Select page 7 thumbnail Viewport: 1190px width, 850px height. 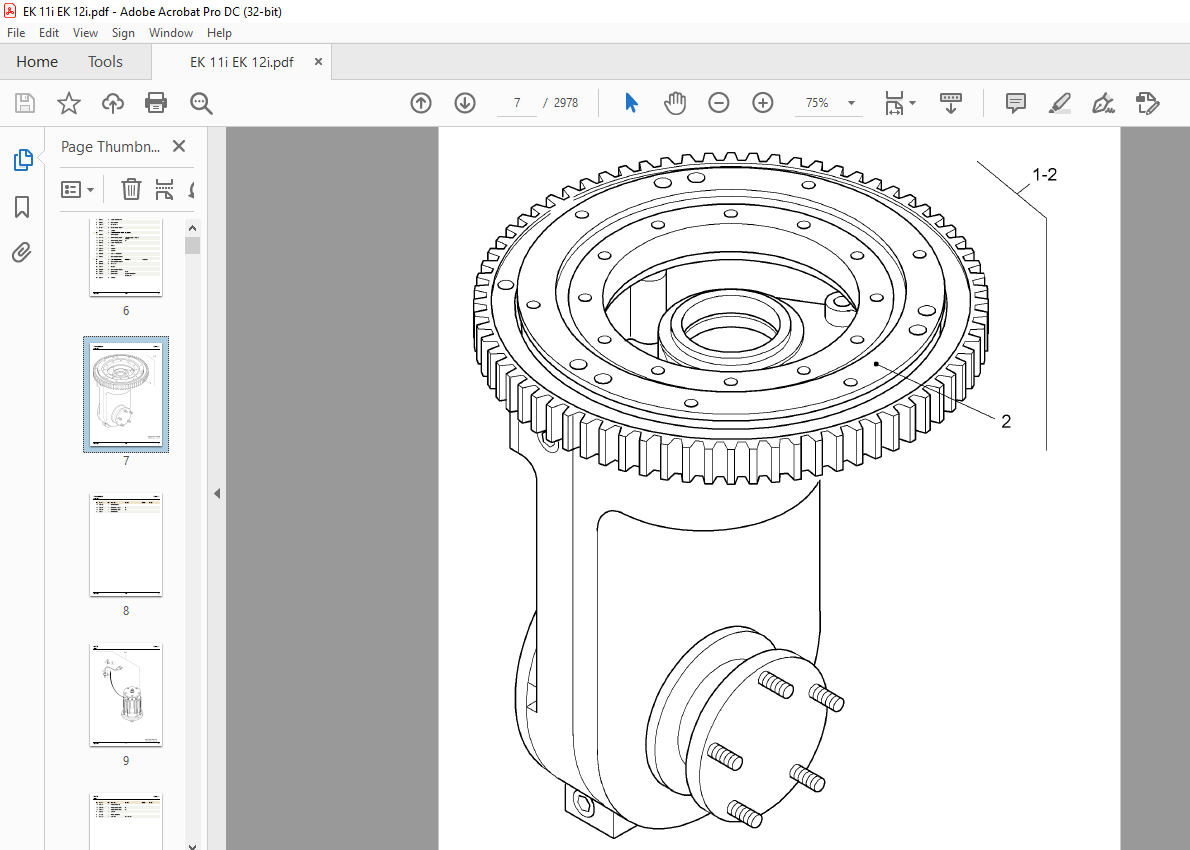(x=126, y=395)
